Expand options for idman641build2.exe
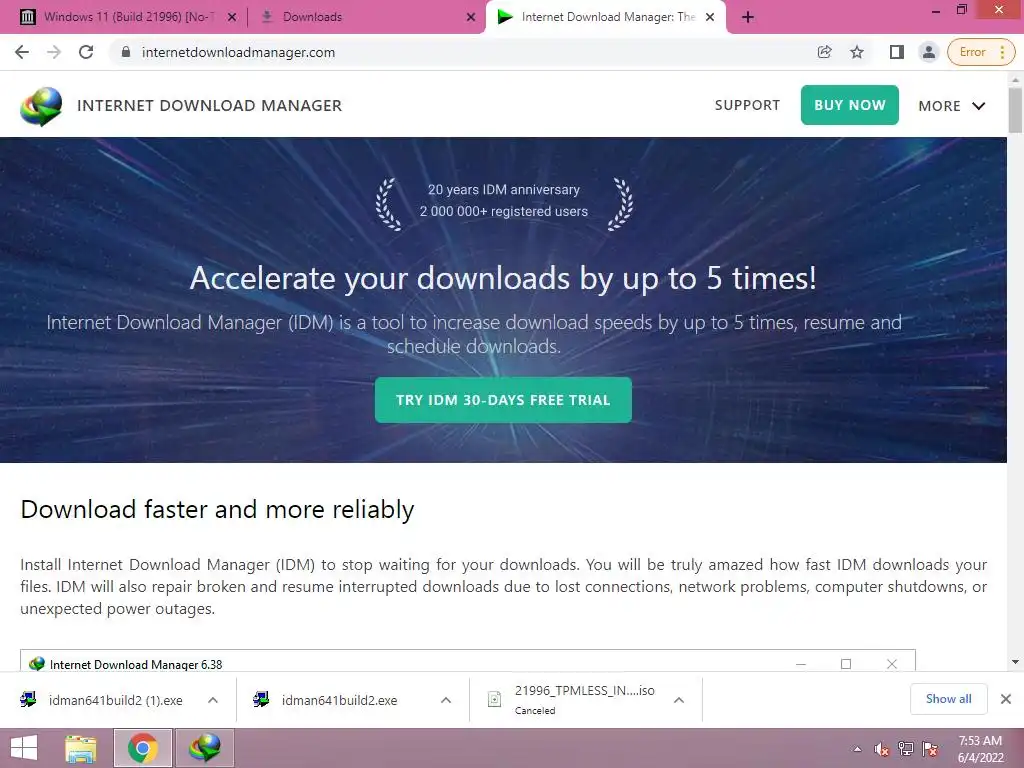Viewport: 1024px width, 768px height. tap(446, 700)
